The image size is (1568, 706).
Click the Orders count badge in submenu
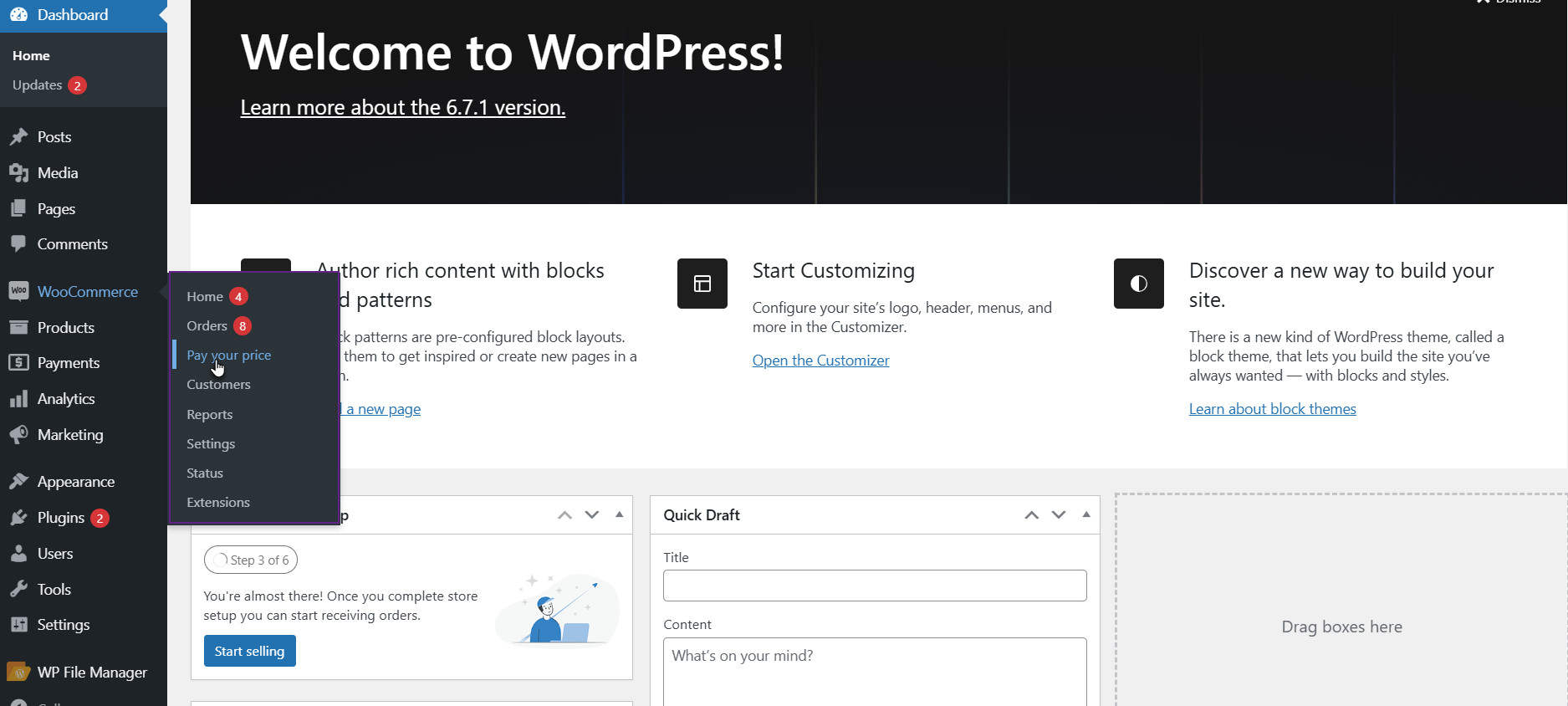pyautogui.click(x=243, y=325)
